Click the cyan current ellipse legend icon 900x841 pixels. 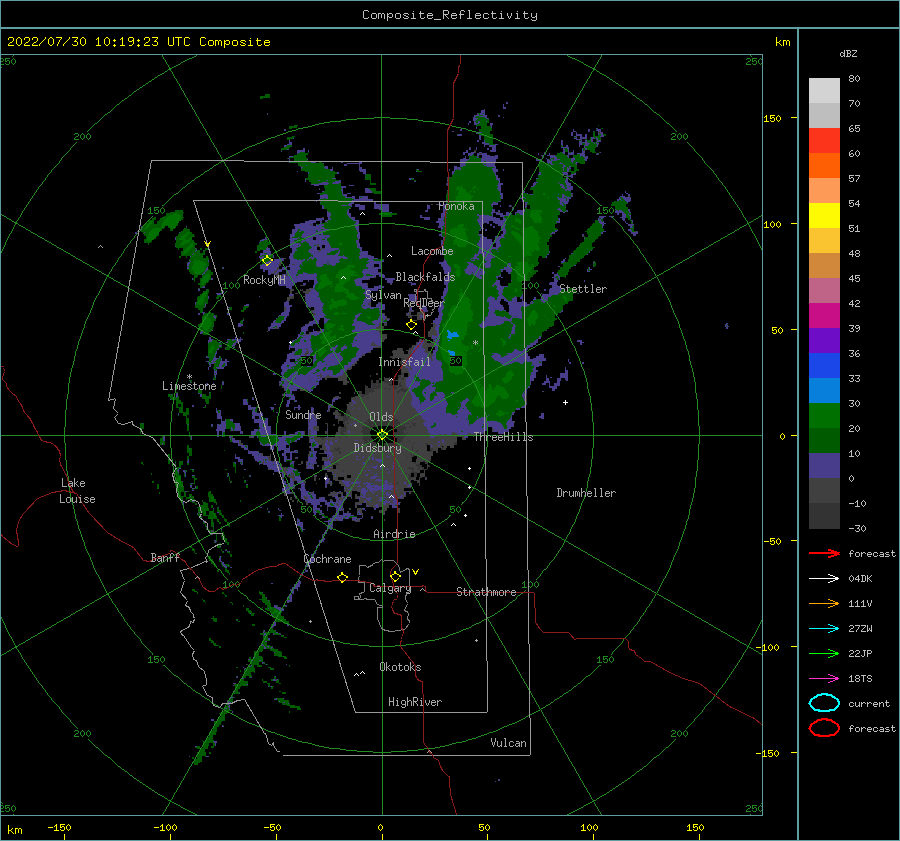[824, 703]
